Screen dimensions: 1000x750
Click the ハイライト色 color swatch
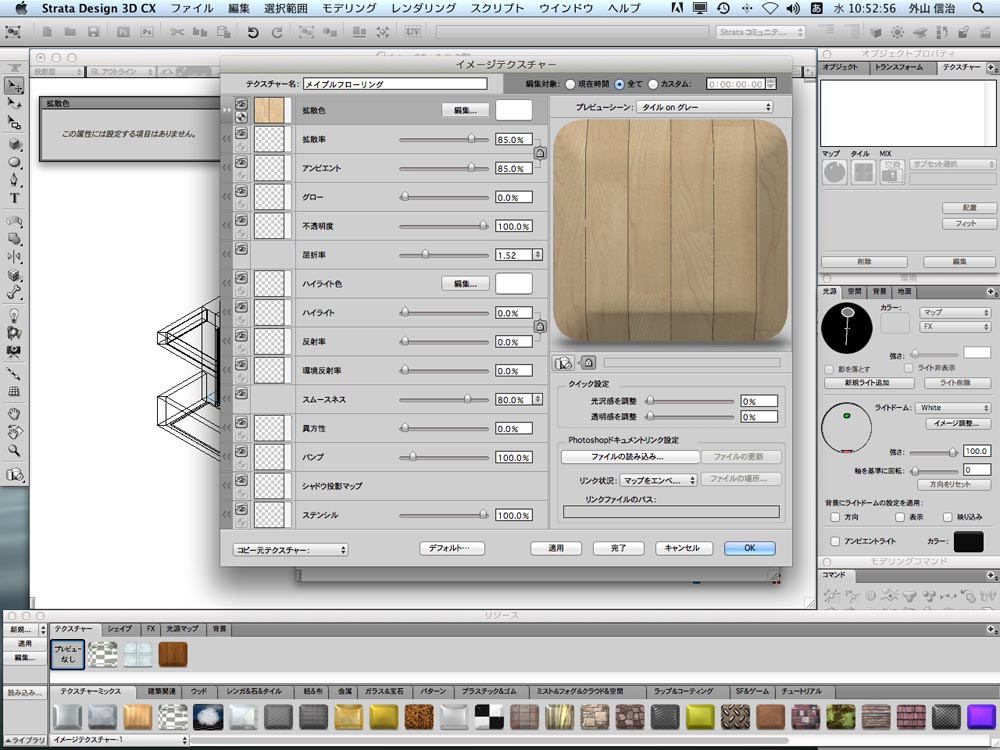click(x=513, y=284)
